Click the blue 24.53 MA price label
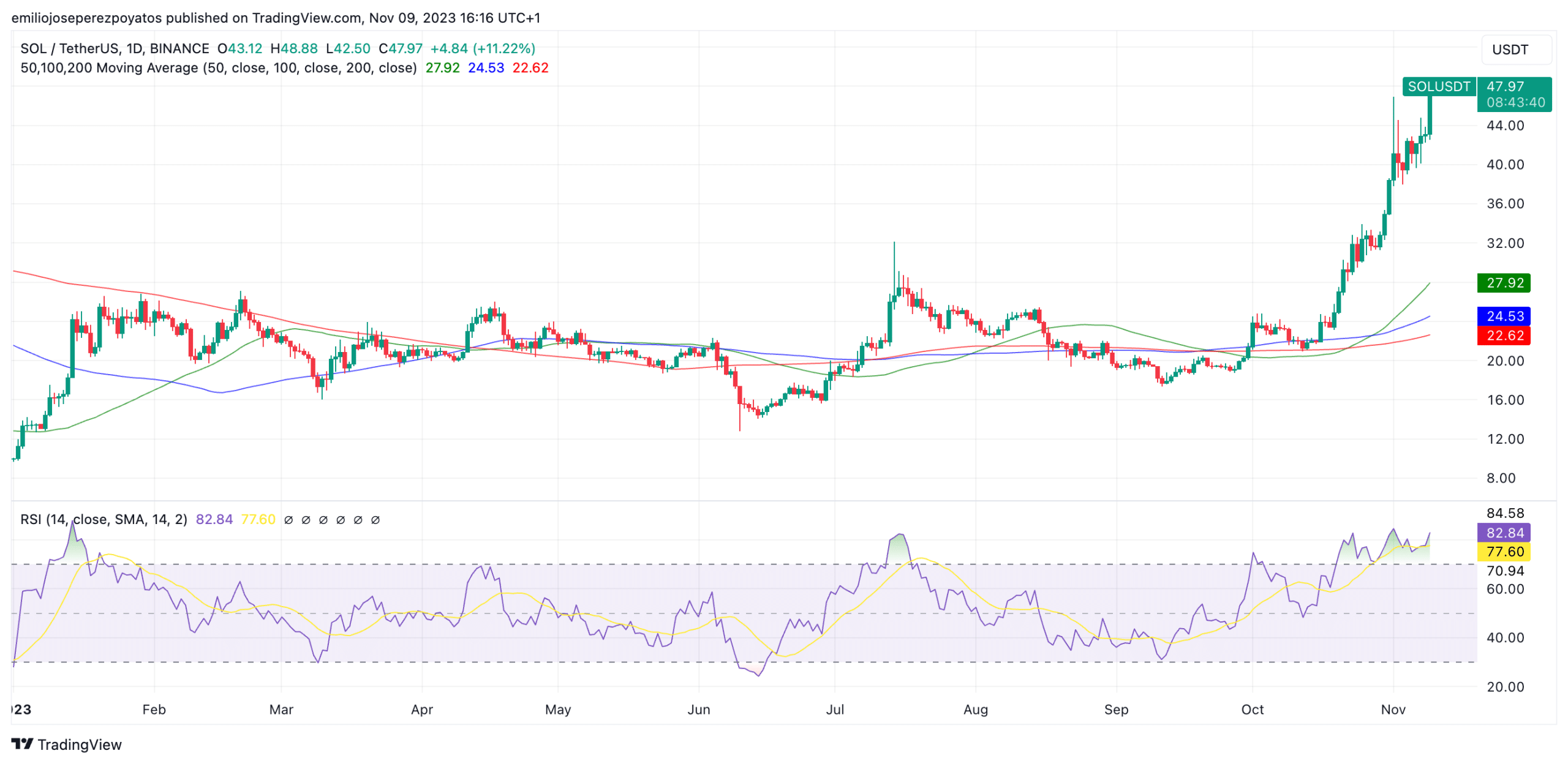Viewport: 1568px width, 764px height. pyautogui.click(x=1504, y=316)
